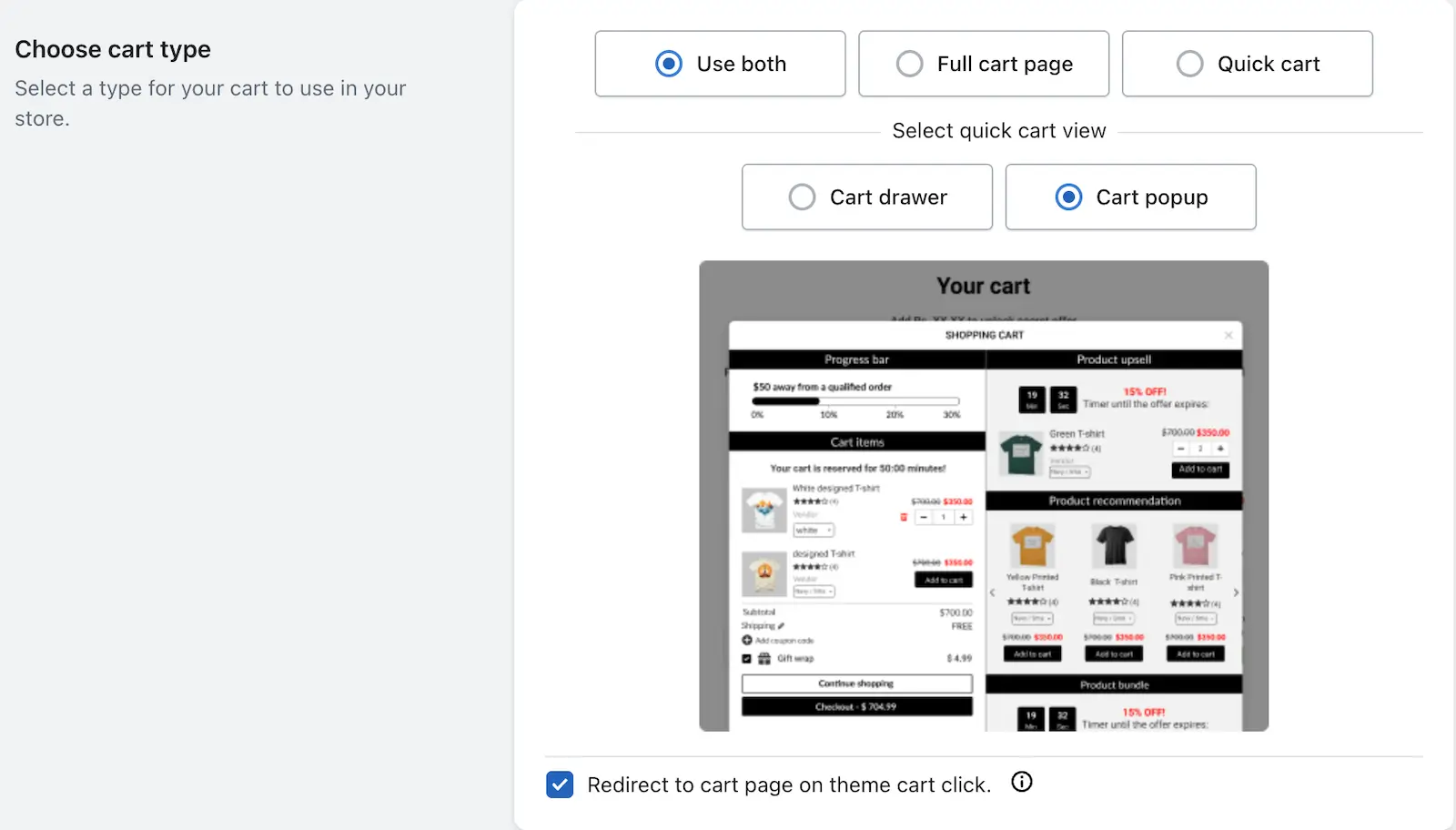
Task: Click the popup close X in preview
Action: point(1228,335)
